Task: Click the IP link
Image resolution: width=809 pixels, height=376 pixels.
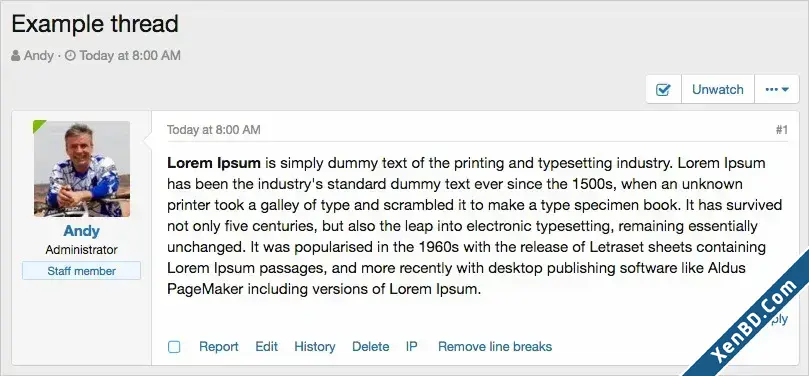Action: (x=411, y=347)
